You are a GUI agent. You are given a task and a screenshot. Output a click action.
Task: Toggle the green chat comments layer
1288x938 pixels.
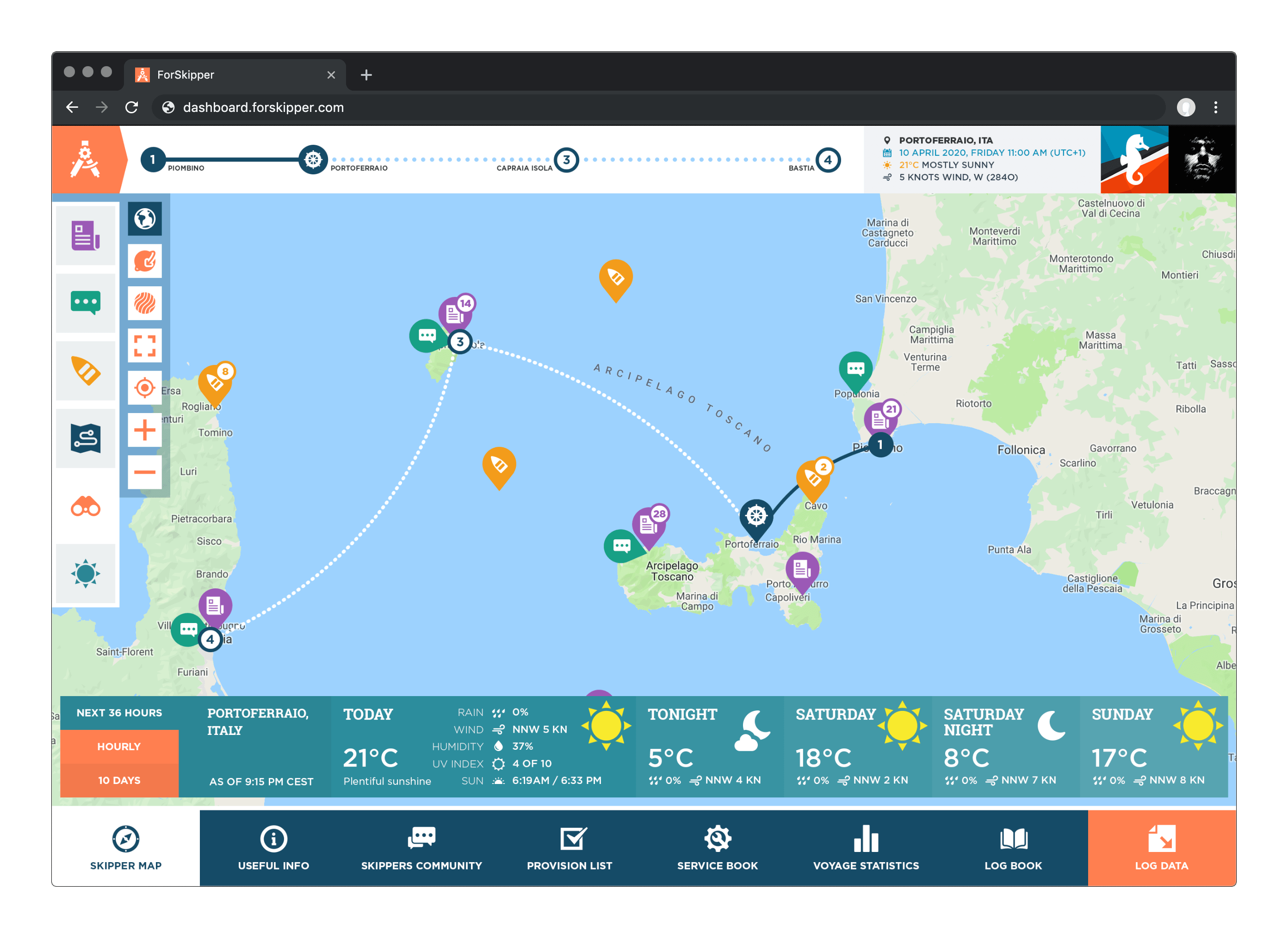pyautogui.click(x=86, y=302)
